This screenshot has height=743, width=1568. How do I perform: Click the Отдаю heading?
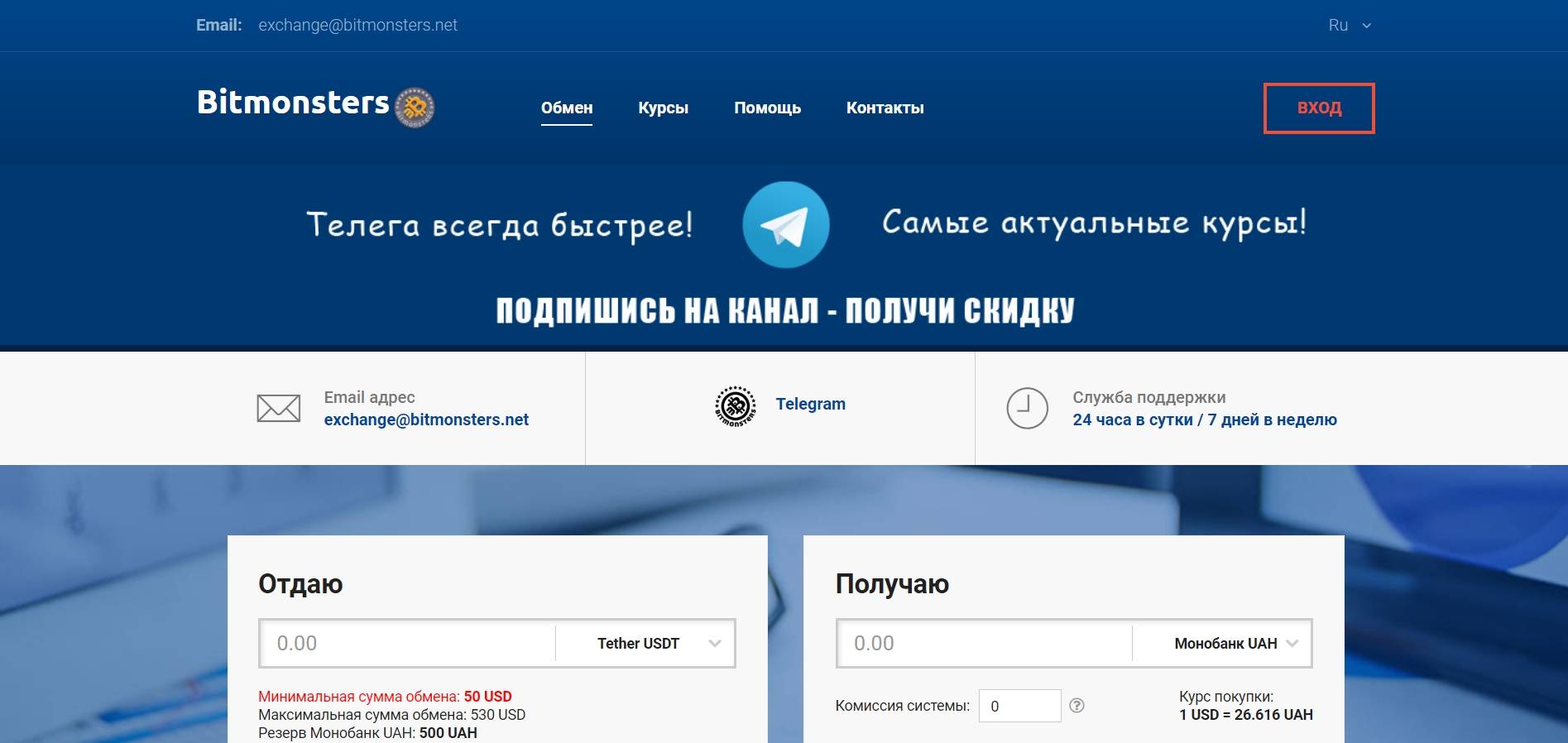click(x=300, y=584)
